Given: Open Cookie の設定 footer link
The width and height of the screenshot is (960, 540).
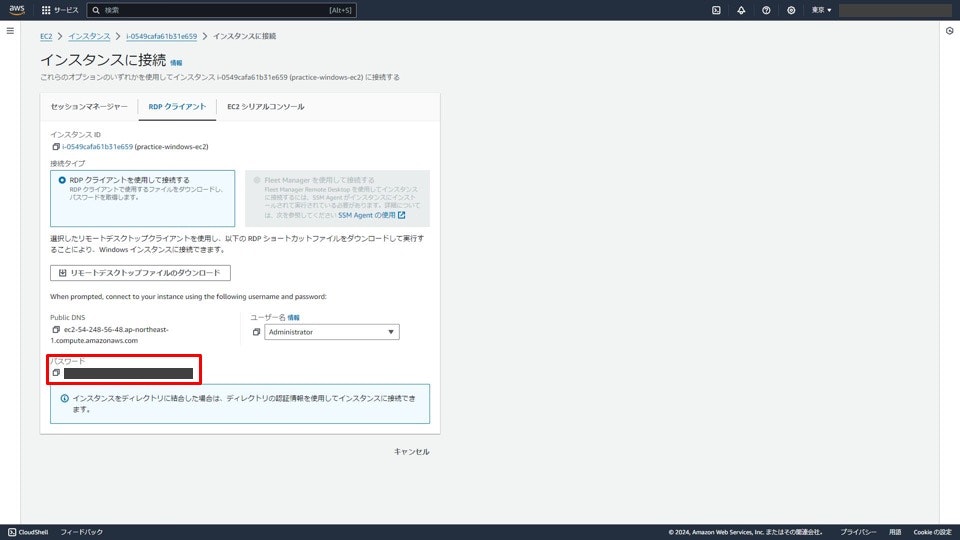Looking at the screenshot, I should coord(932,532).
